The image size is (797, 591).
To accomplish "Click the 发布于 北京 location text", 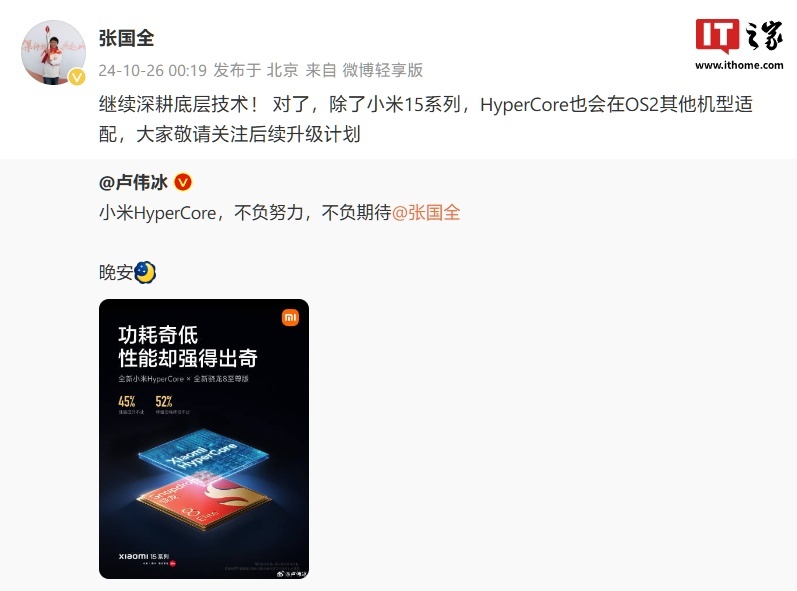I will tap(256, 70).
